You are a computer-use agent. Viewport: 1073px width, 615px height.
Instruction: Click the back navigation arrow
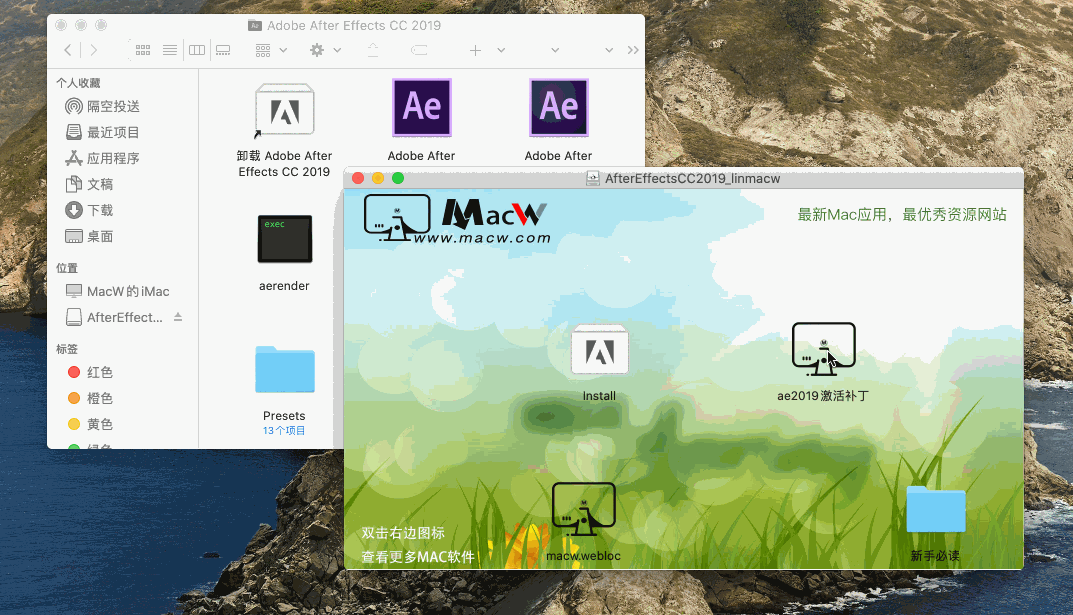coord(66,50)
